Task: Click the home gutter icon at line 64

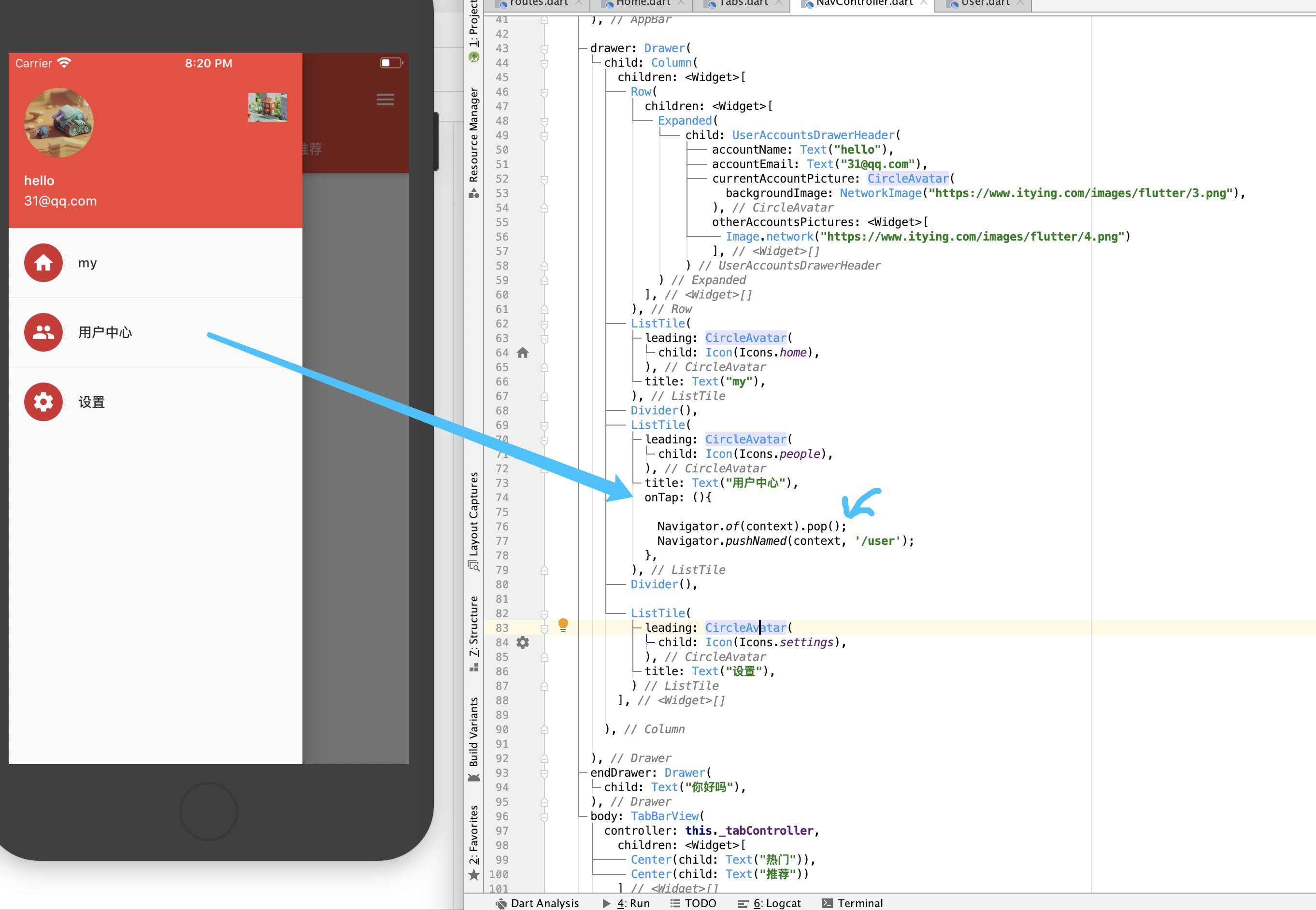Action: (522, 353)
